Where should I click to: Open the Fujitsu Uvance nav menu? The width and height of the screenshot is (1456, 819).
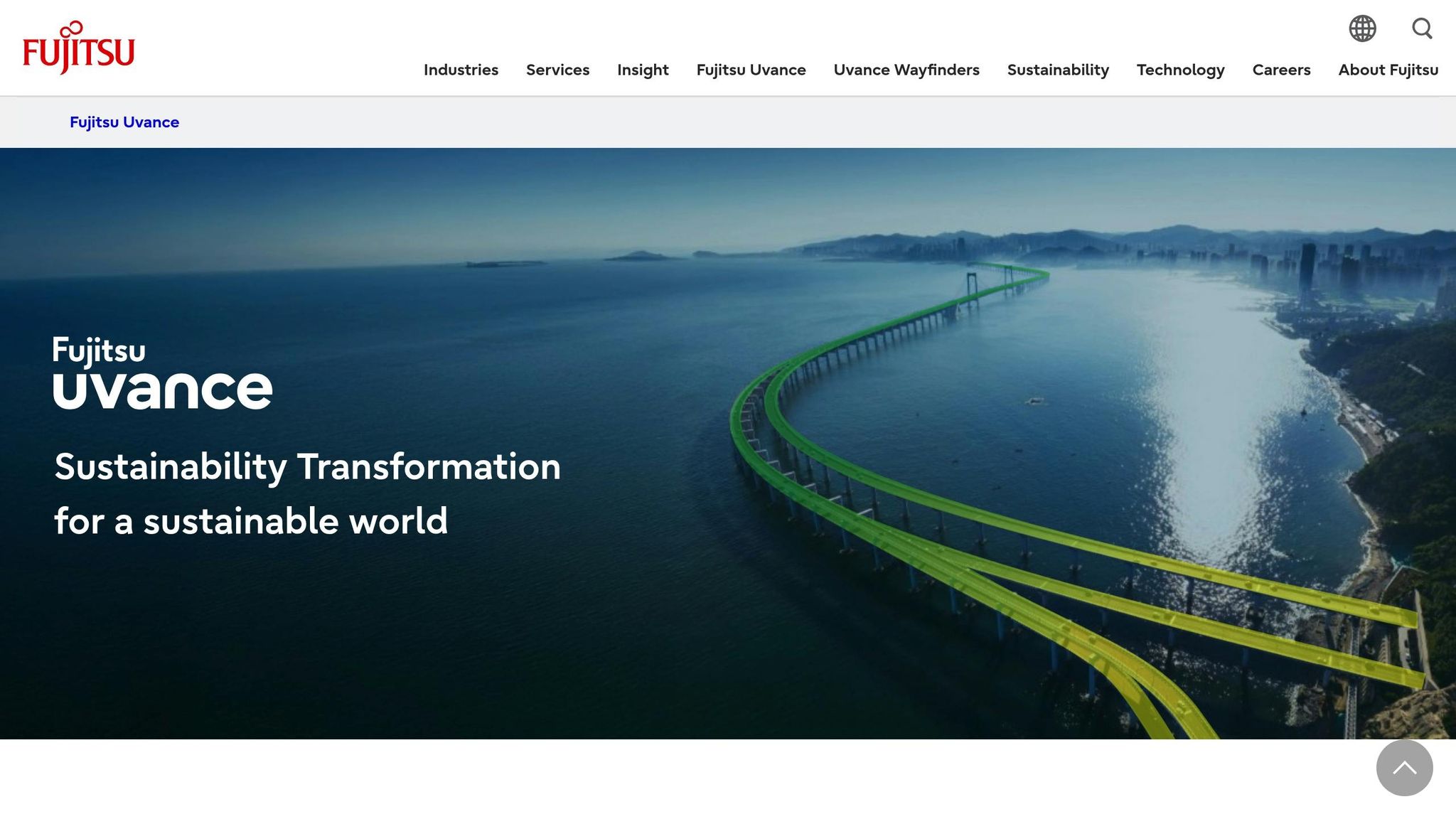(751, 70)
